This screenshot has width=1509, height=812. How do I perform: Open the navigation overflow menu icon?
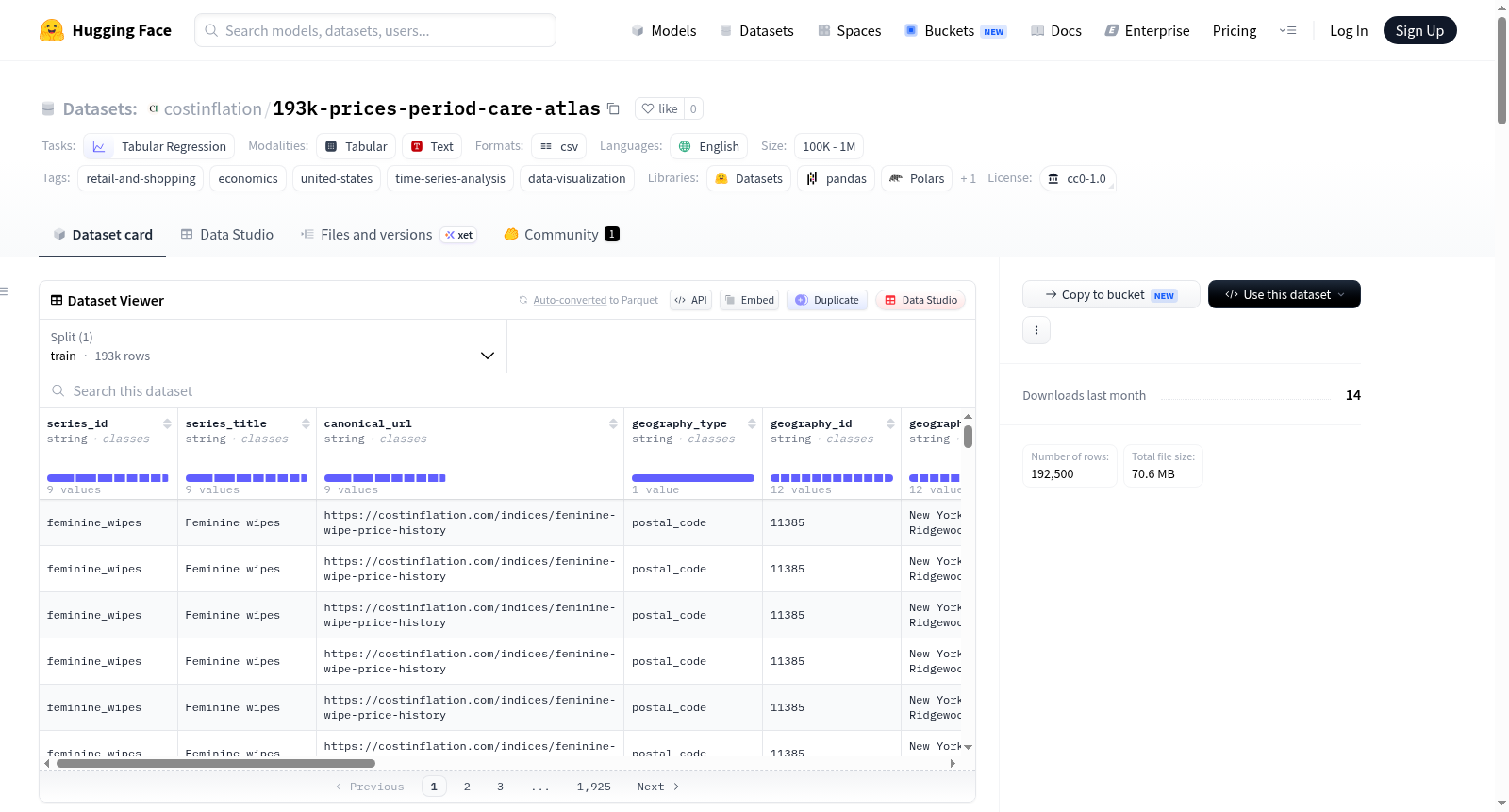point(1287,30)
